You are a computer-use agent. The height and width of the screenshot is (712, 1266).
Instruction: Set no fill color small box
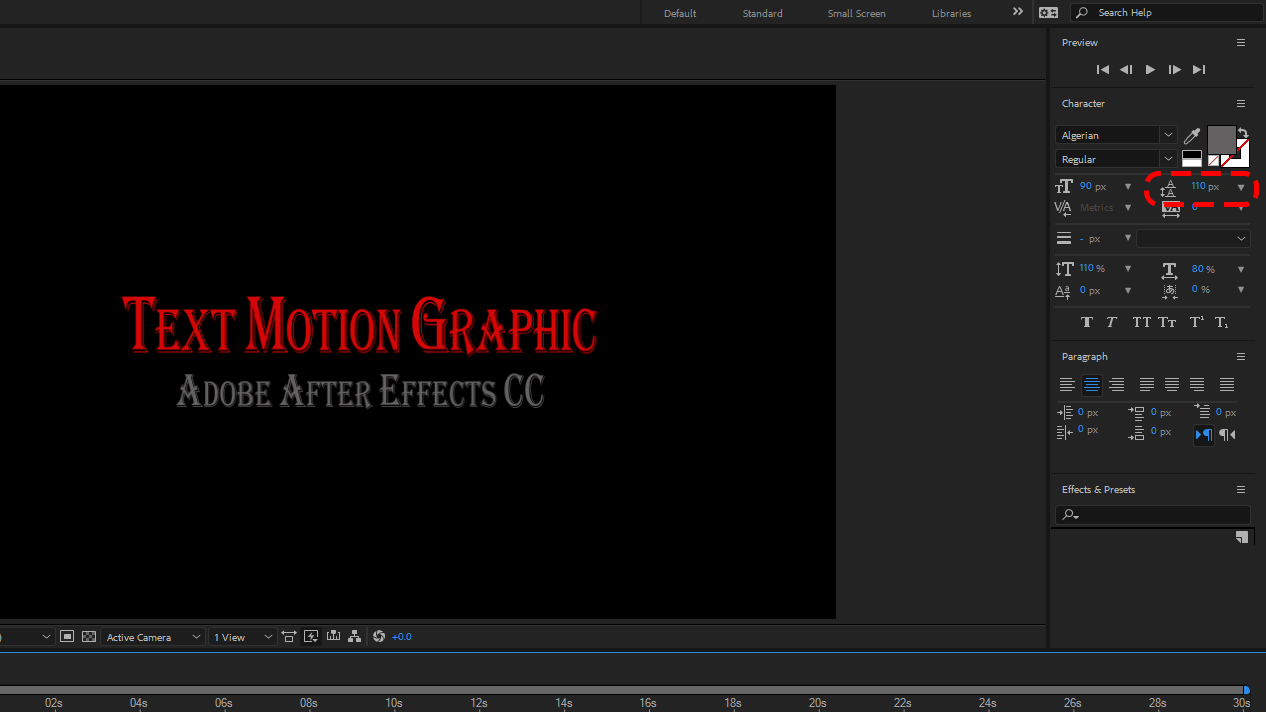pyautogui.click(x=1213, y=160)
